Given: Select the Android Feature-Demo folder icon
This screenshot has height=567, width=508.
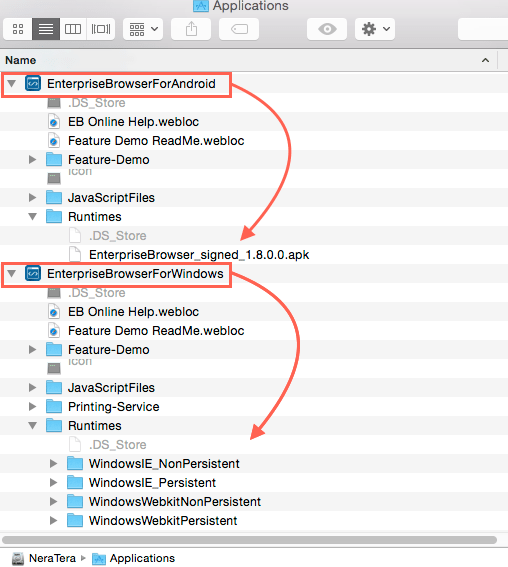Looking at the screenshot, I should coord(54,159).
